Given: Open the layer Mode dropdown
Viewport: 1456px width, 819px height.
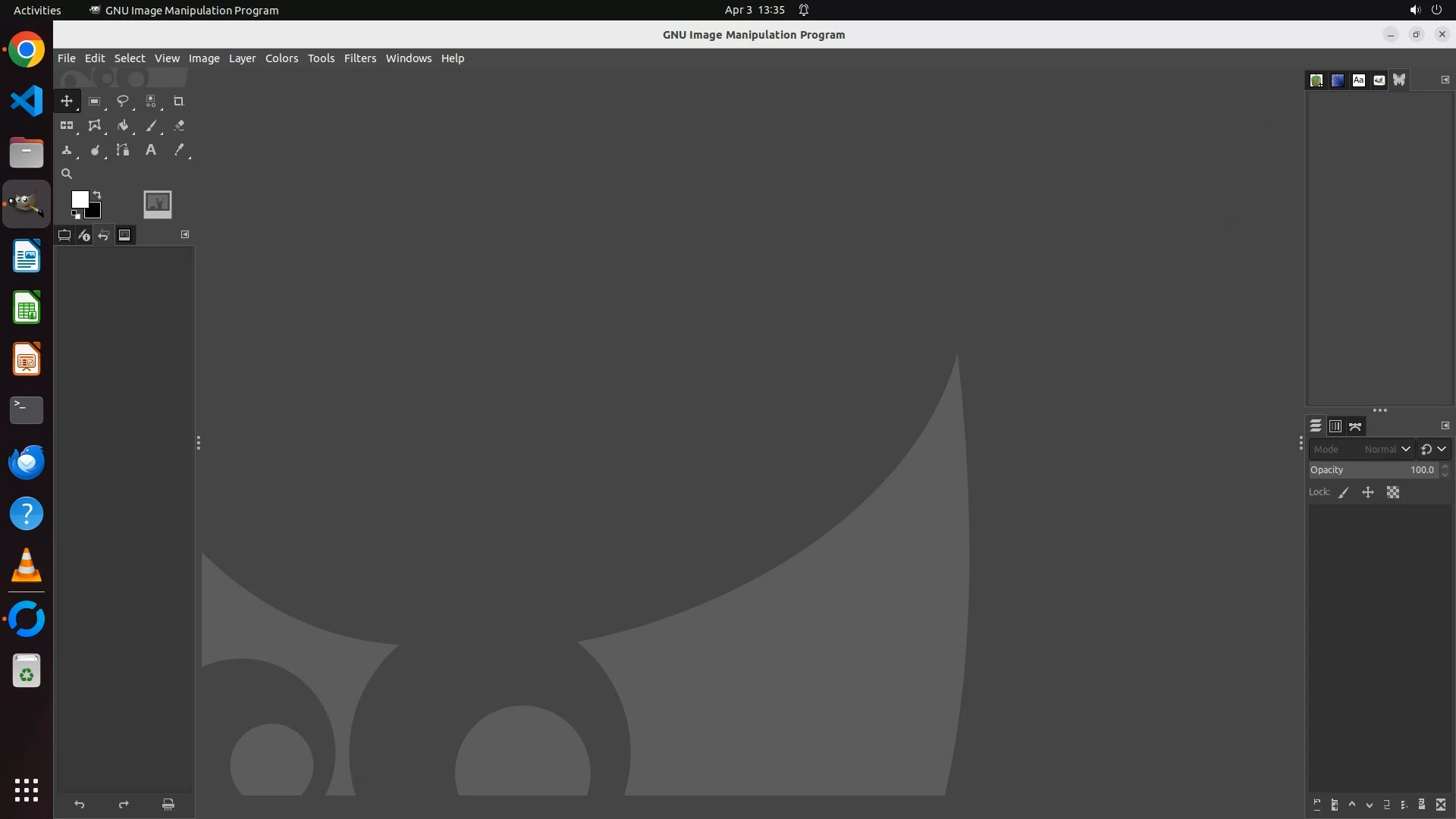Looking at the screenshot, I should (x=1361, y=449).
